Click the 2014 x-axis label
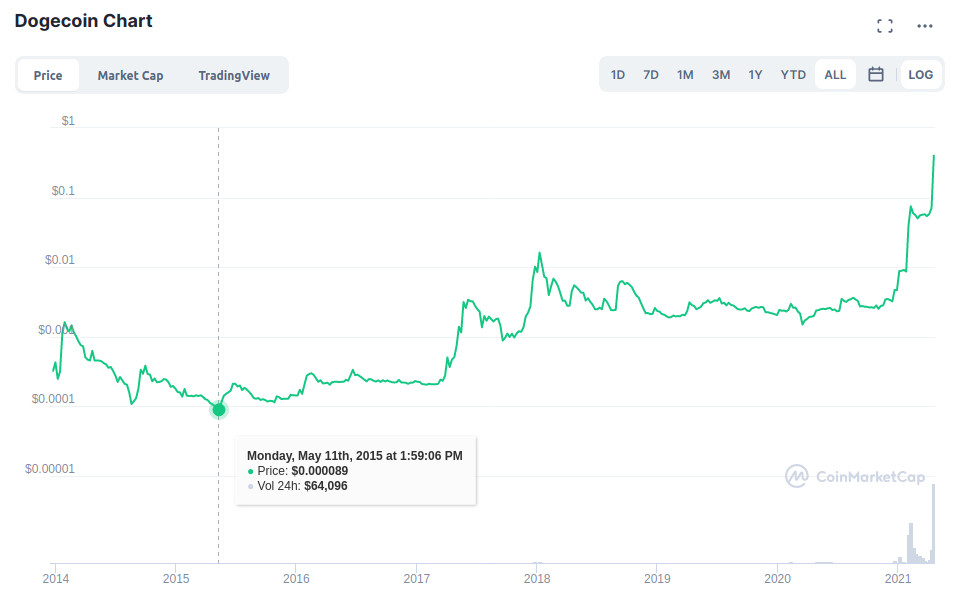This screenshot has width=963, height=598. [56, 578]
